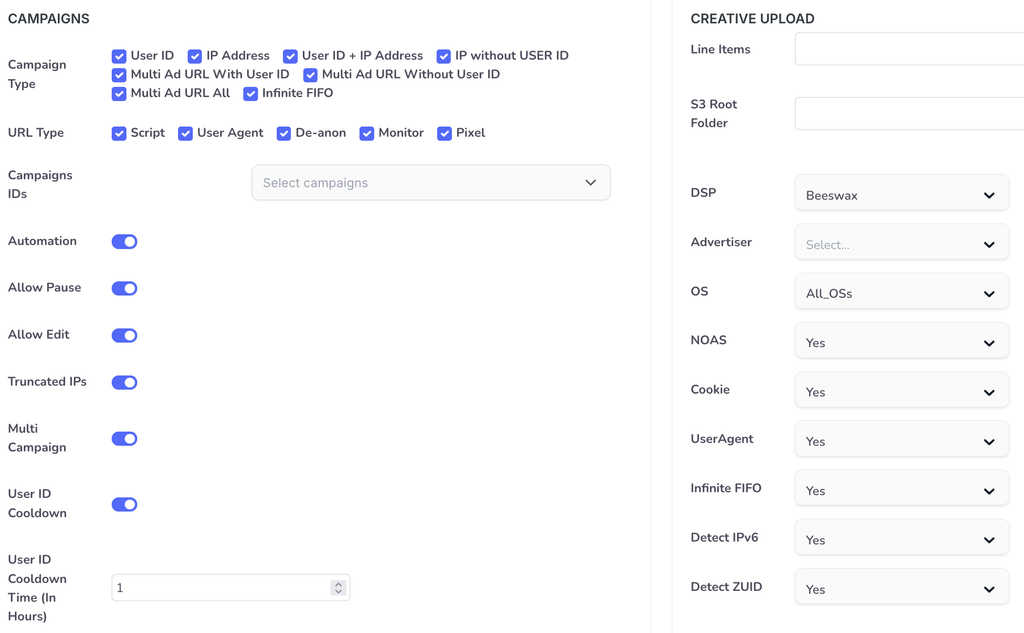
Task: Disable the Allow Pause switch
Action: coord(124,288)
